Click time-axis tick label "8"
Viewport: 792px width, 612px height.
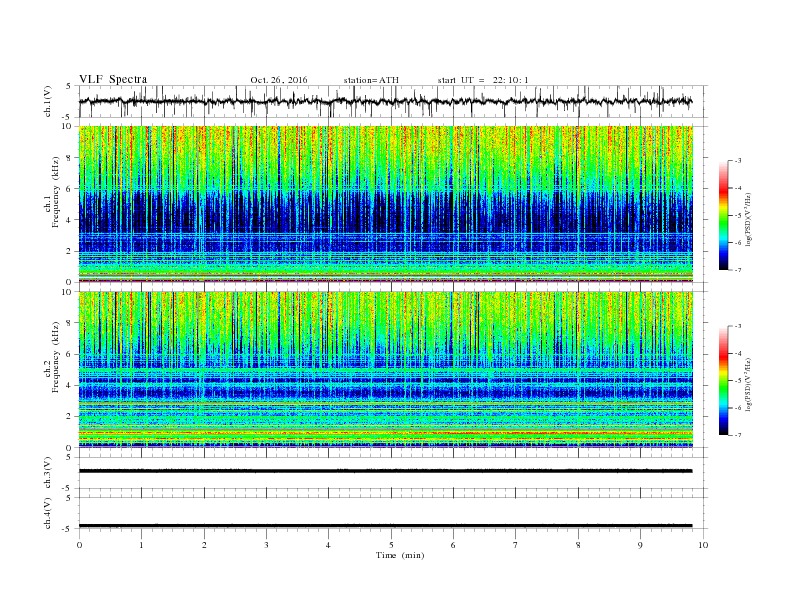pyautogui.click(x=578, y=545)
